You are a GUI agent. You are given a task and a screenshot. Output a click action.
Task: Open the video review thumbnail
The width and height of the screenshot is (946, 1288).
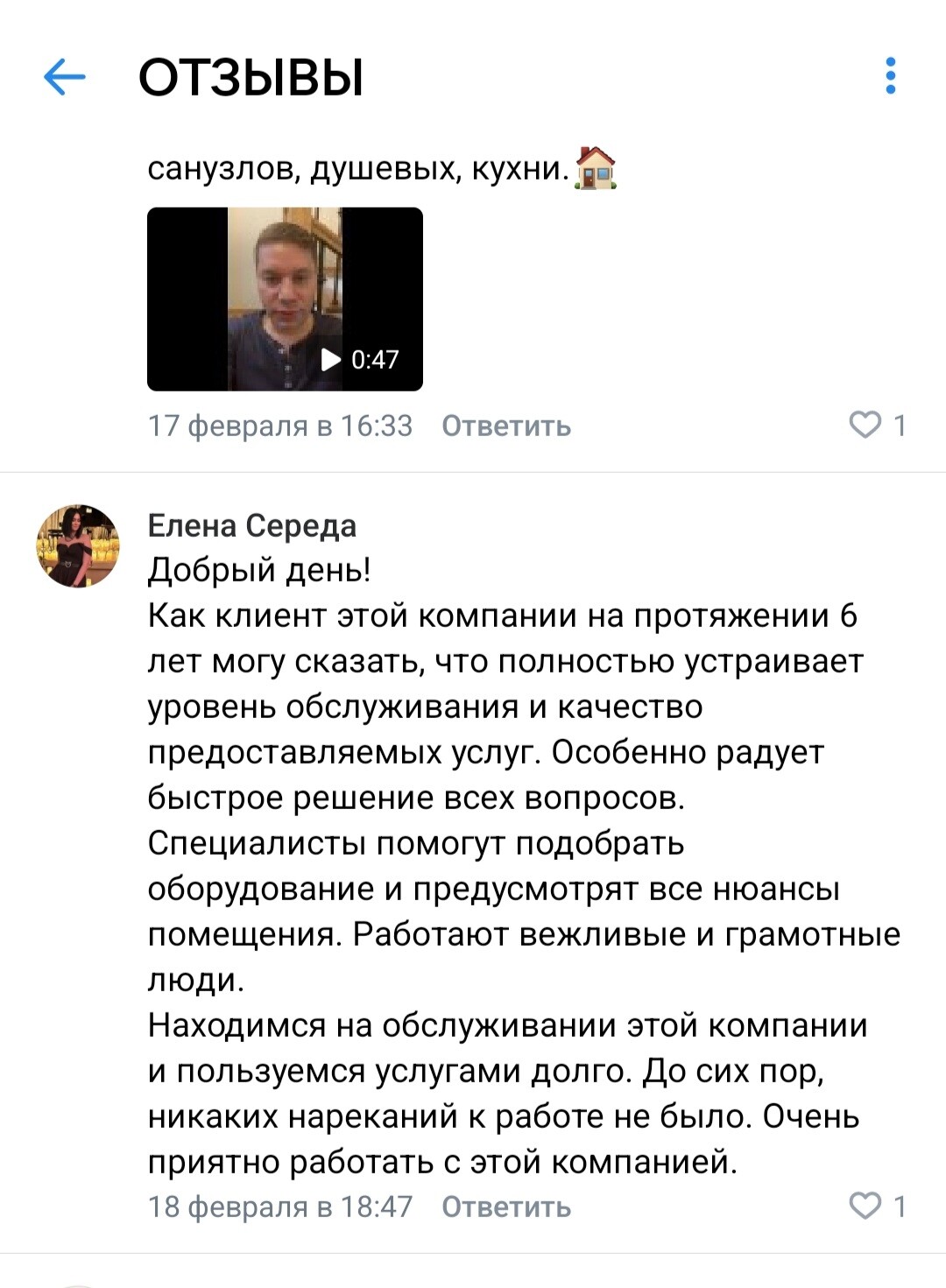pyautogui.click(x=284, y=299)
